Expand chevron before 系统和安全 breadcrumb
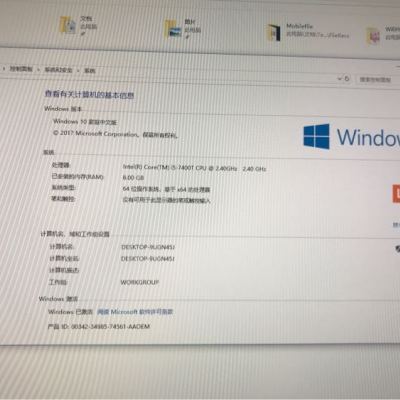Viewport: 400px width, 400px height. pos(39,70)
